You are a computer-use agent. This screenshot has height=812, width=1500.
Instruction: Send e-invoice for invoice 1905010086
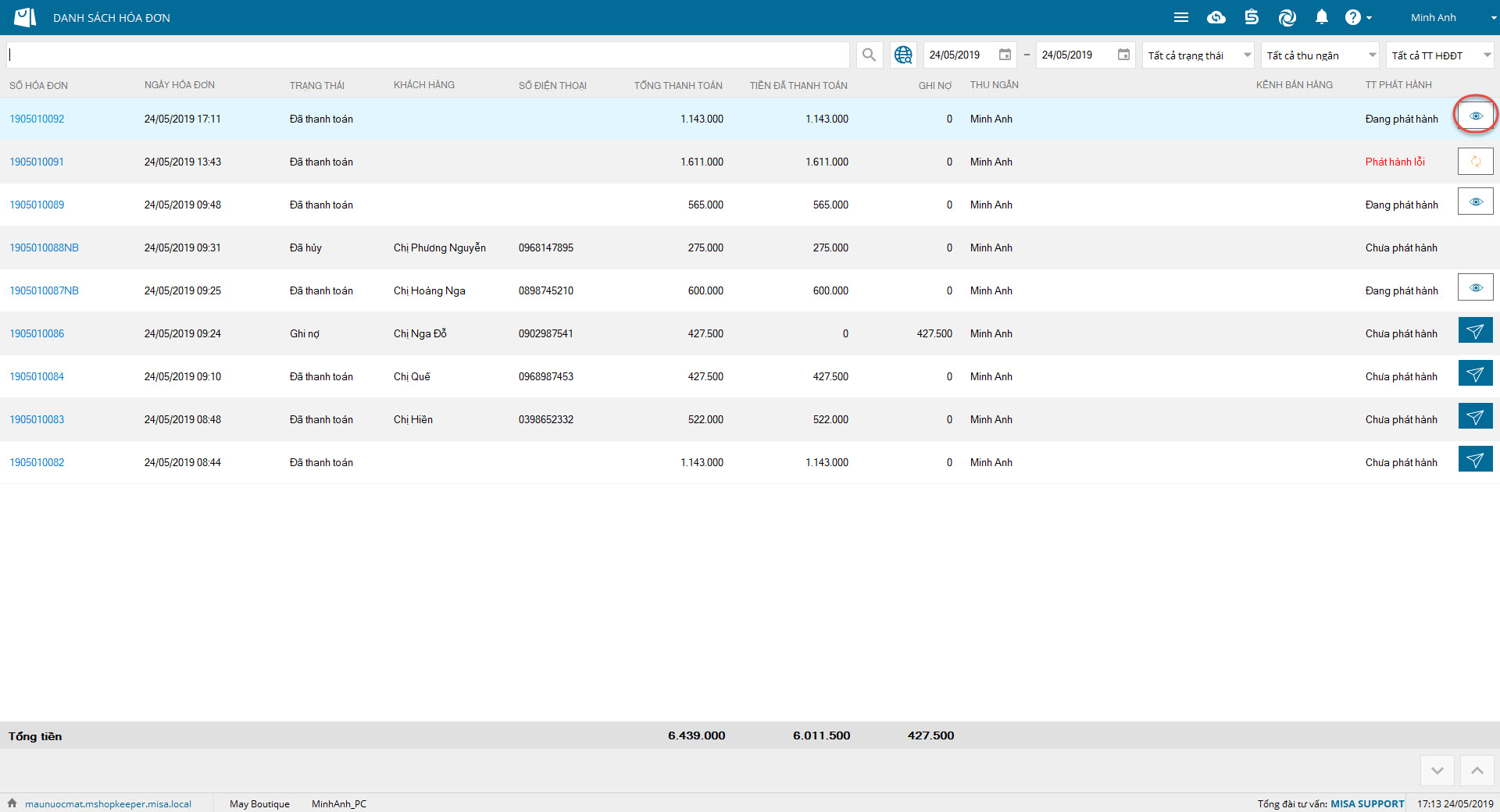(1475, 331)
